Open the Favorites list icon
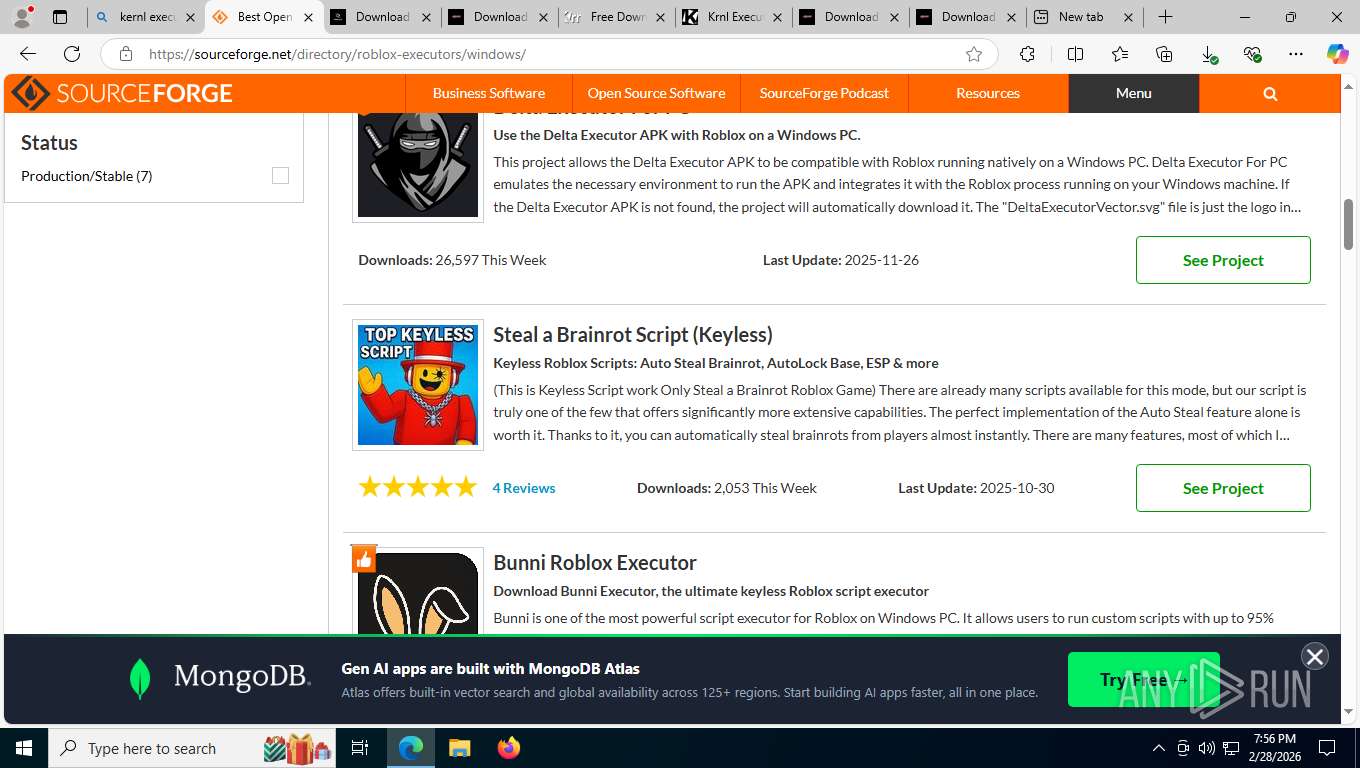This screenshot has width=1360, height=768. click(1119, 54)
